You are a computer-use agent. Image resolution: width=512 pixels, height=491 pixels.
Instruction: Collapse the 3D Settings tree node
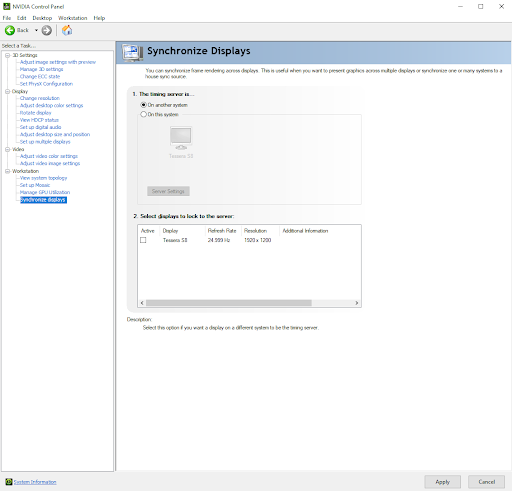click(x=7, y=55)
